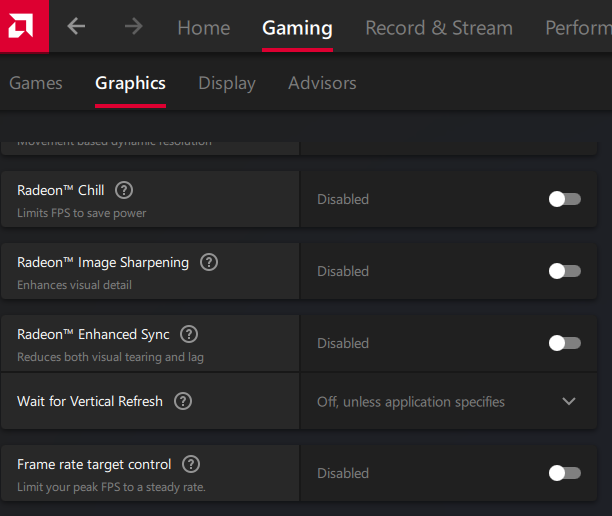
Task: Open the Record & Stream tab
Action: click(x=439, y=28)
